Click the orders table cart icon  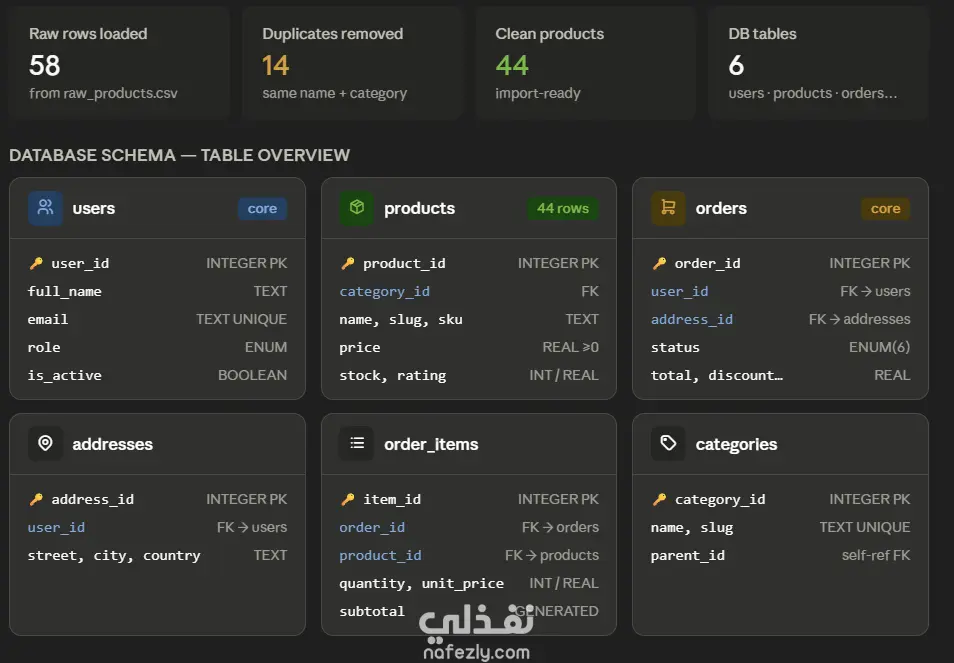(x=668, y=208)
